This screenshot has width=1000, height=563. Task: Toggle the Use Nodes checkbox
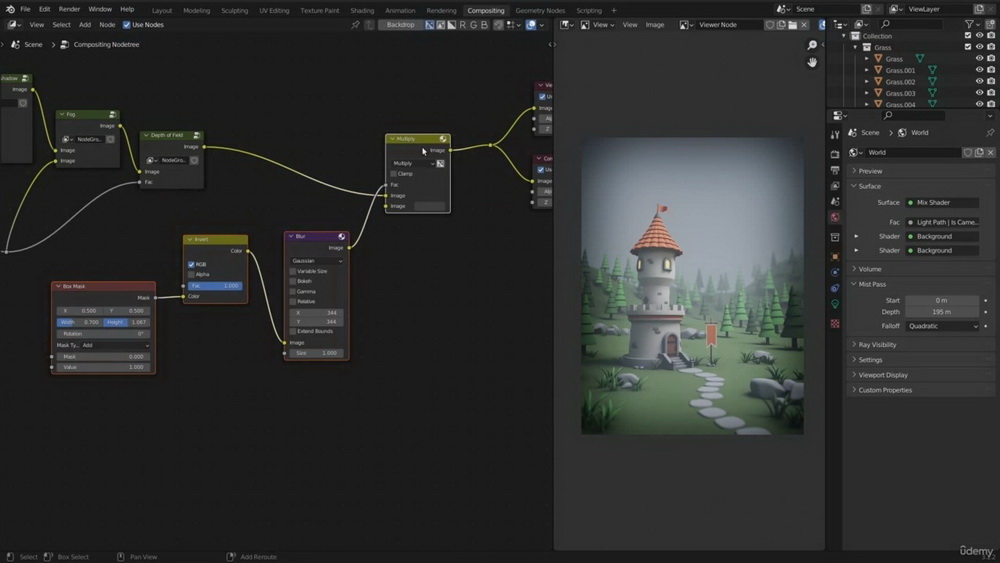(x=126, y=25)
